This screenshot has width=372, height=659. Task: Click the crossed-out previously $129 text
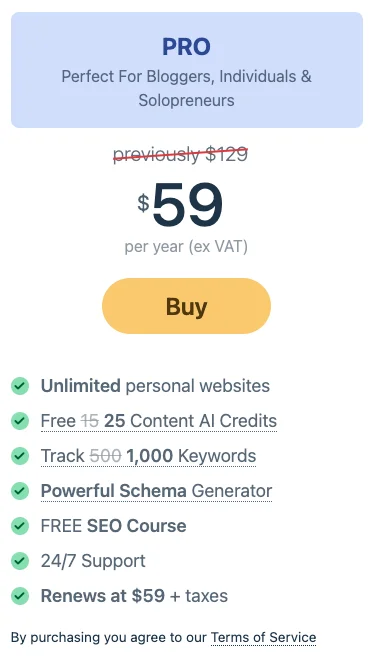coord(181,155)
